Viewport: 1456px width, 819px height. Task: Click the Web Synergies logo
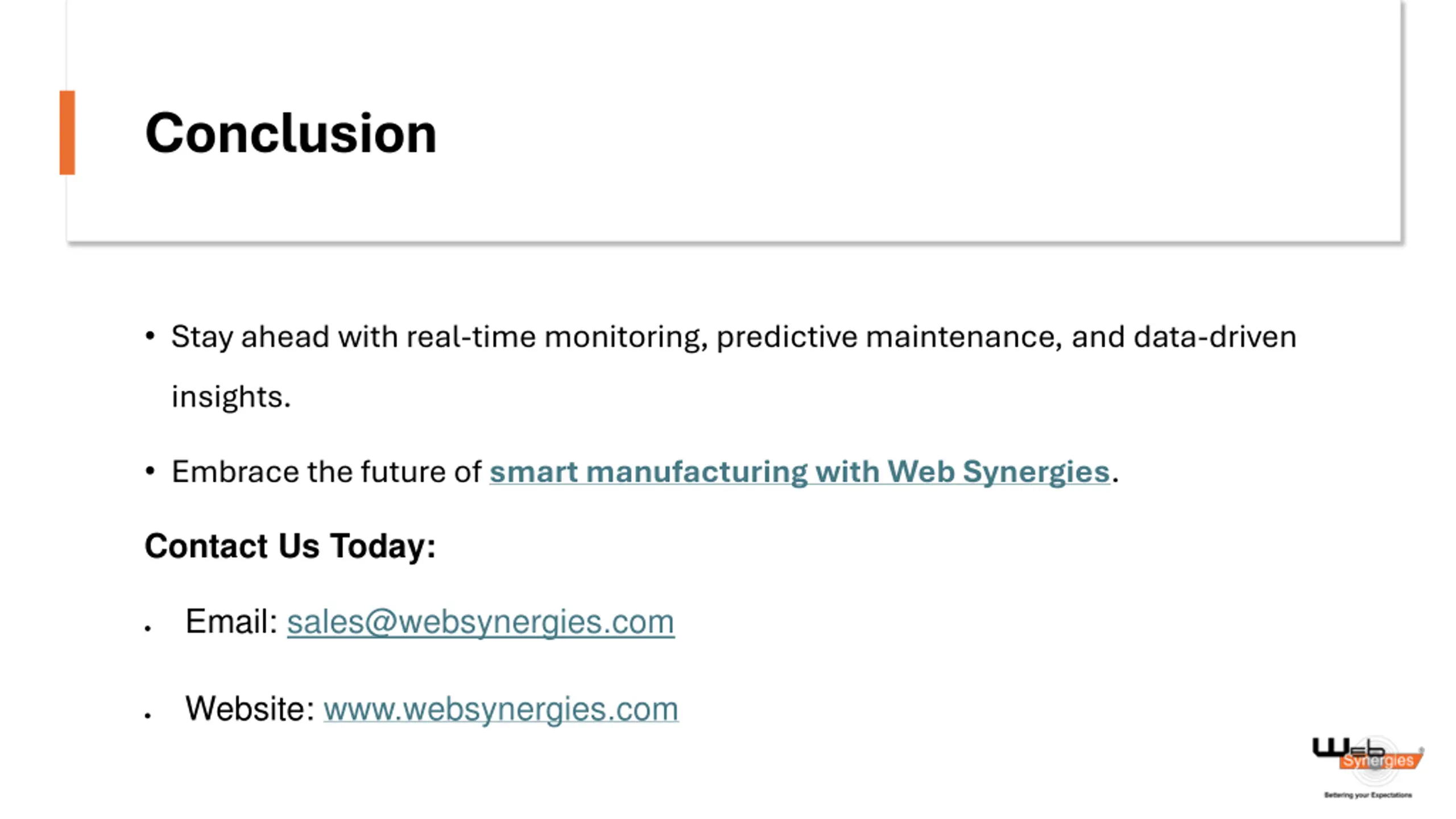(1367, 766)
